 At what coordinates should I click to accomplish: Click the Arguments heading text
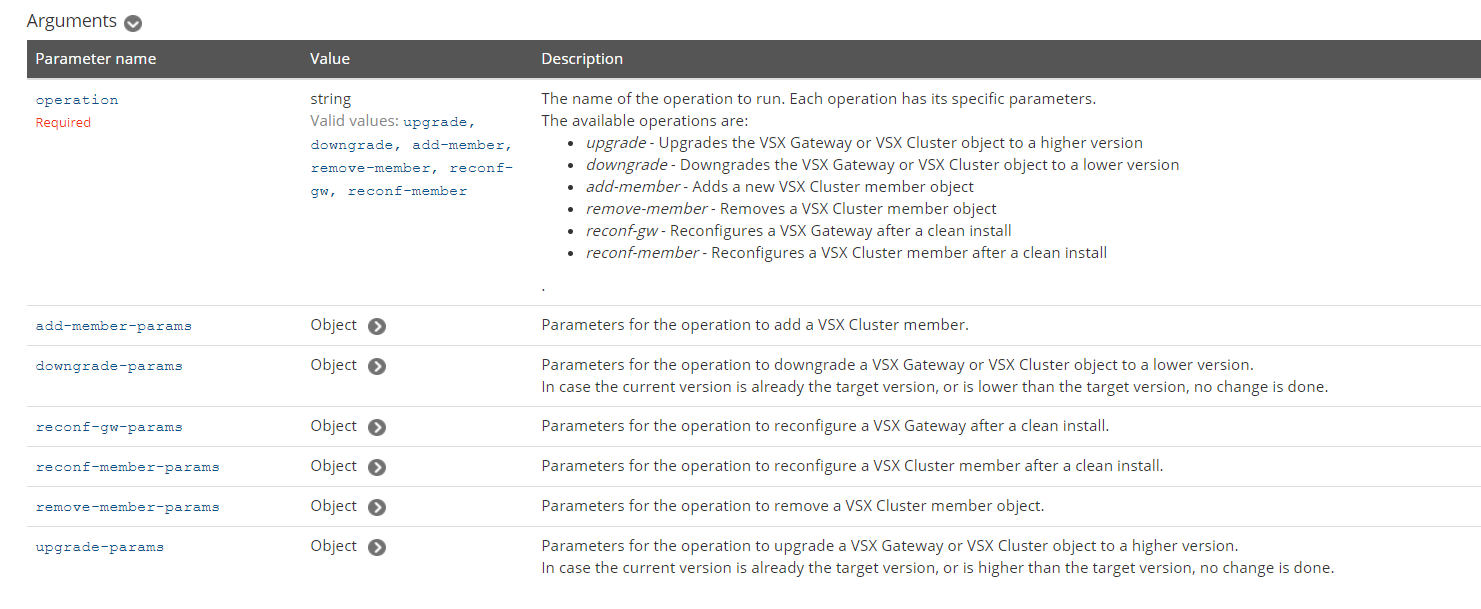(71, 21)
